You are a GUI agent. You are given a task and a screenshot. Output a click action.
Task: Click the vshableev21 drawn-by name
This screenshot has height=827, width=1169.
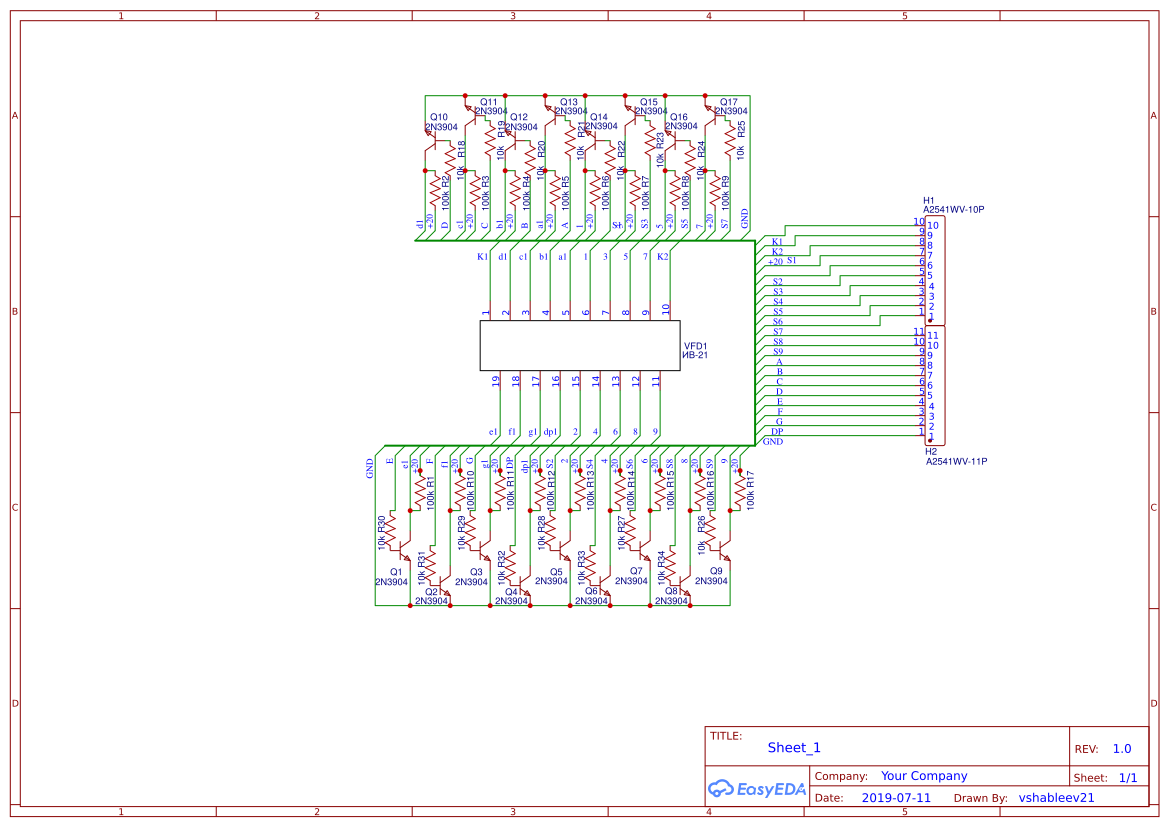point(1055,797)
